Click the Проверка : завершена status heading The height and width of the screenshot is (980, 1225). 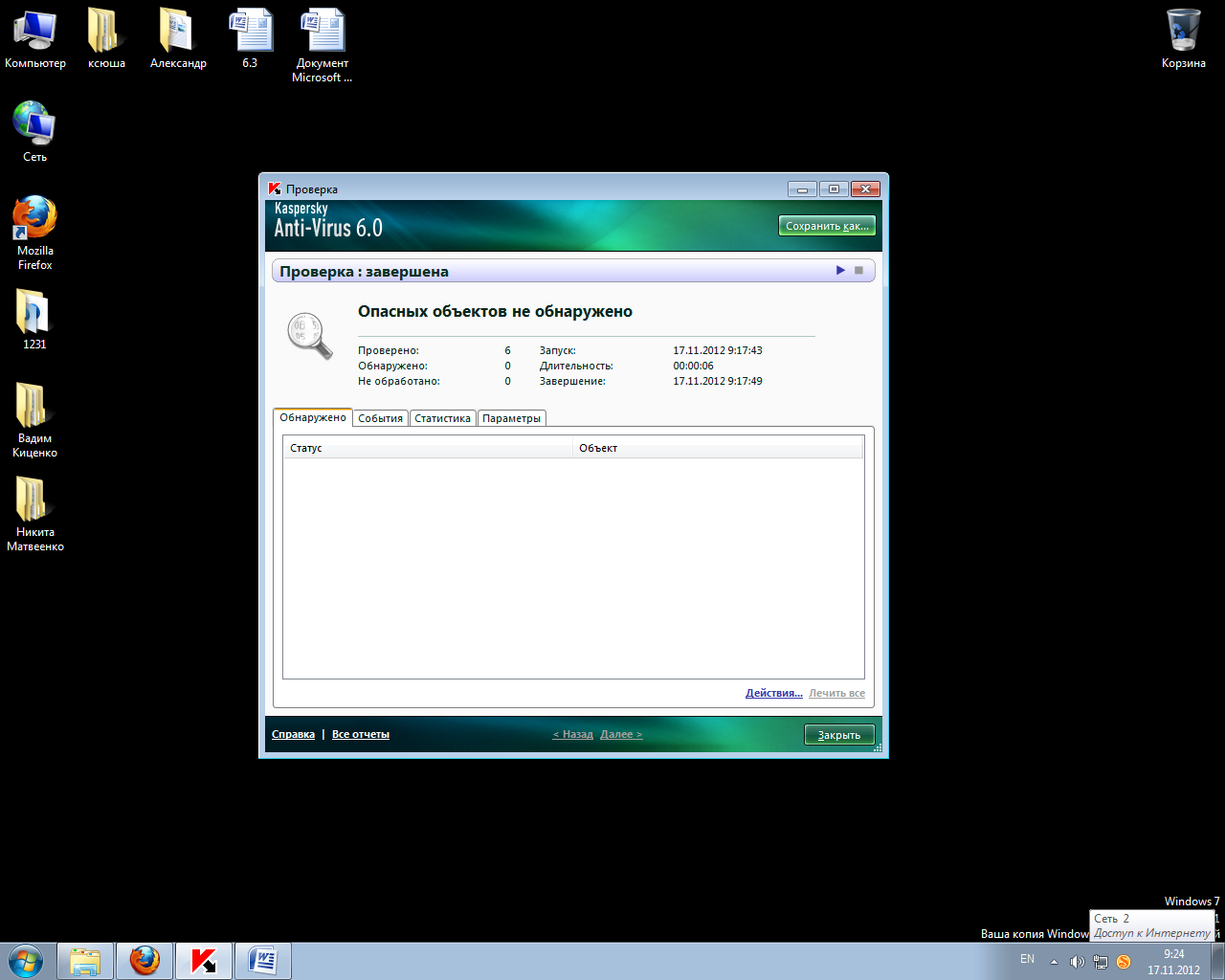(365, 272)
